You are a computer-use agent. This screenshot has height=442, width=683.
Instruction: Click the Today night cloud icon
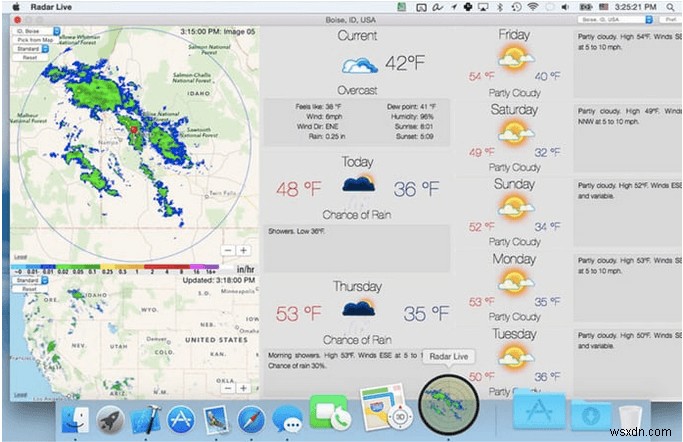click(x=358, y=184)
